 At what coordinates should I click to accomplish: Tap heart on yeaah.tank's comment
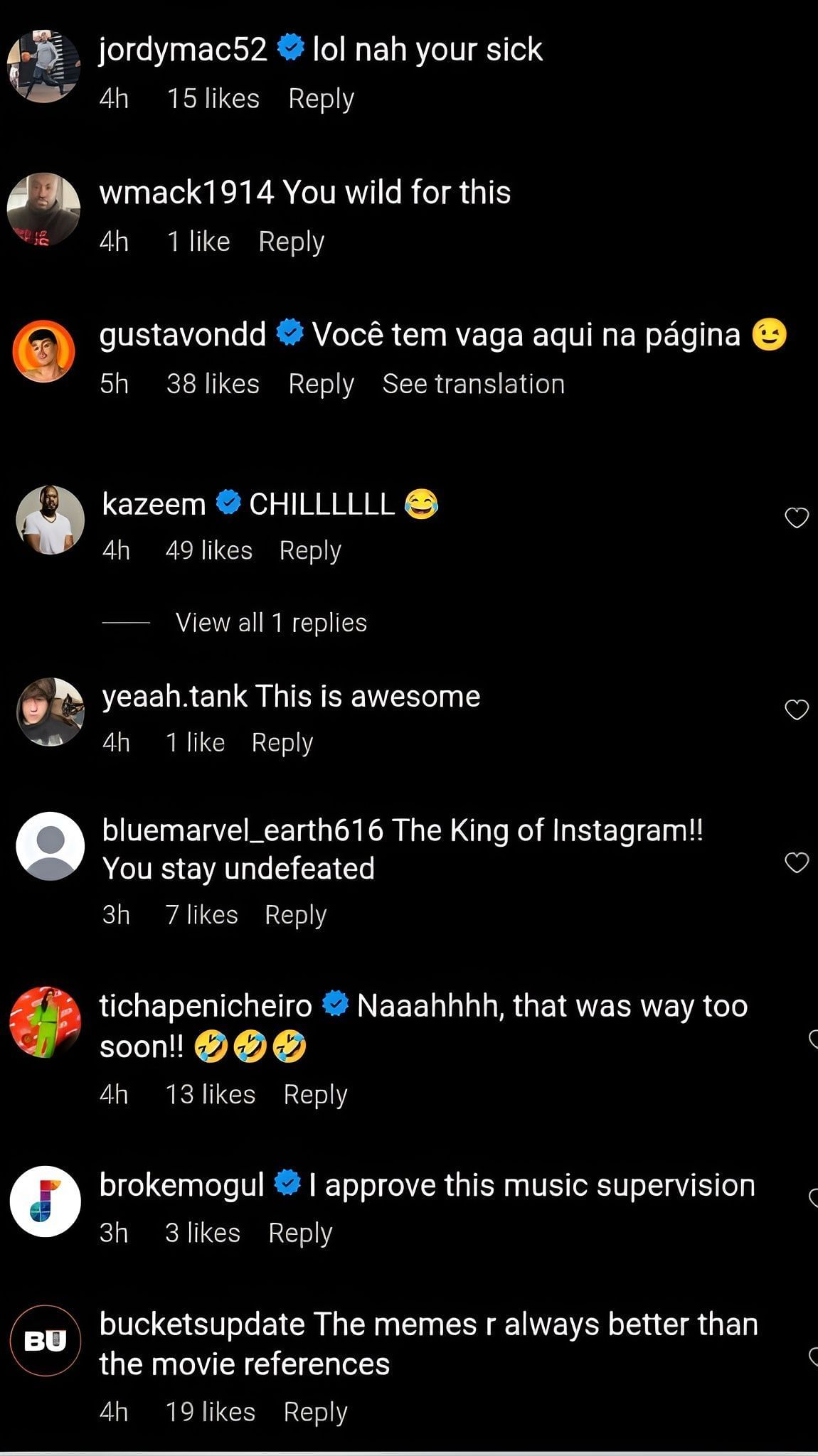coord(796,710)
